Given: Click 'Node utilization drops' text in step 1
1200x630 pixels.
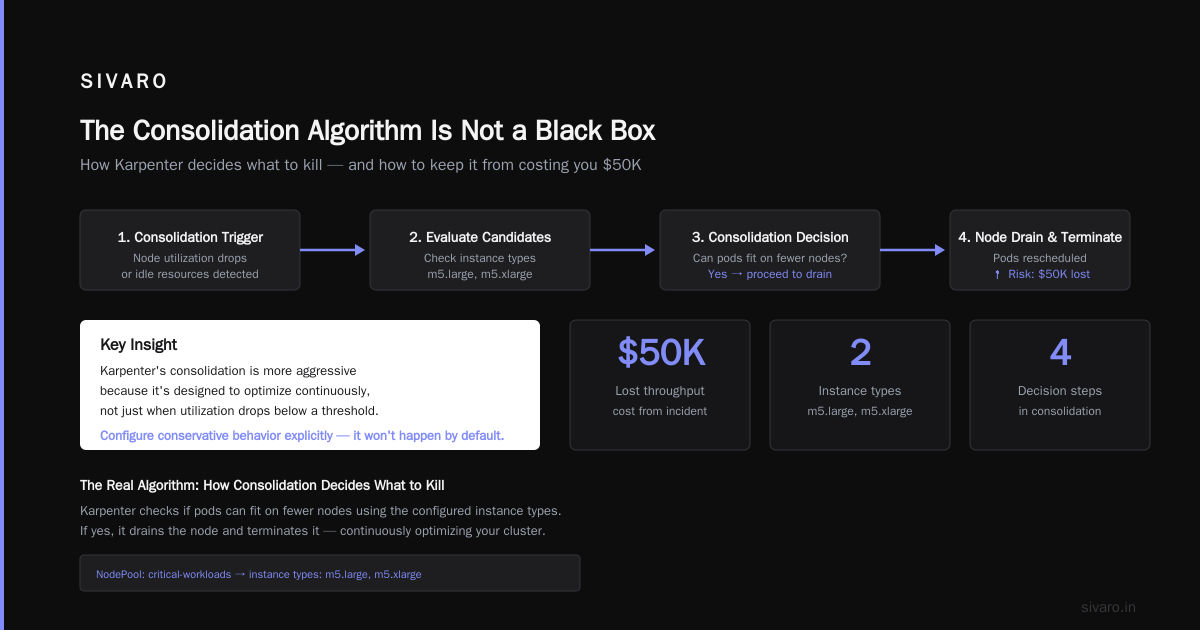Looking at the screenshot, I should click(x=190, y=258).
